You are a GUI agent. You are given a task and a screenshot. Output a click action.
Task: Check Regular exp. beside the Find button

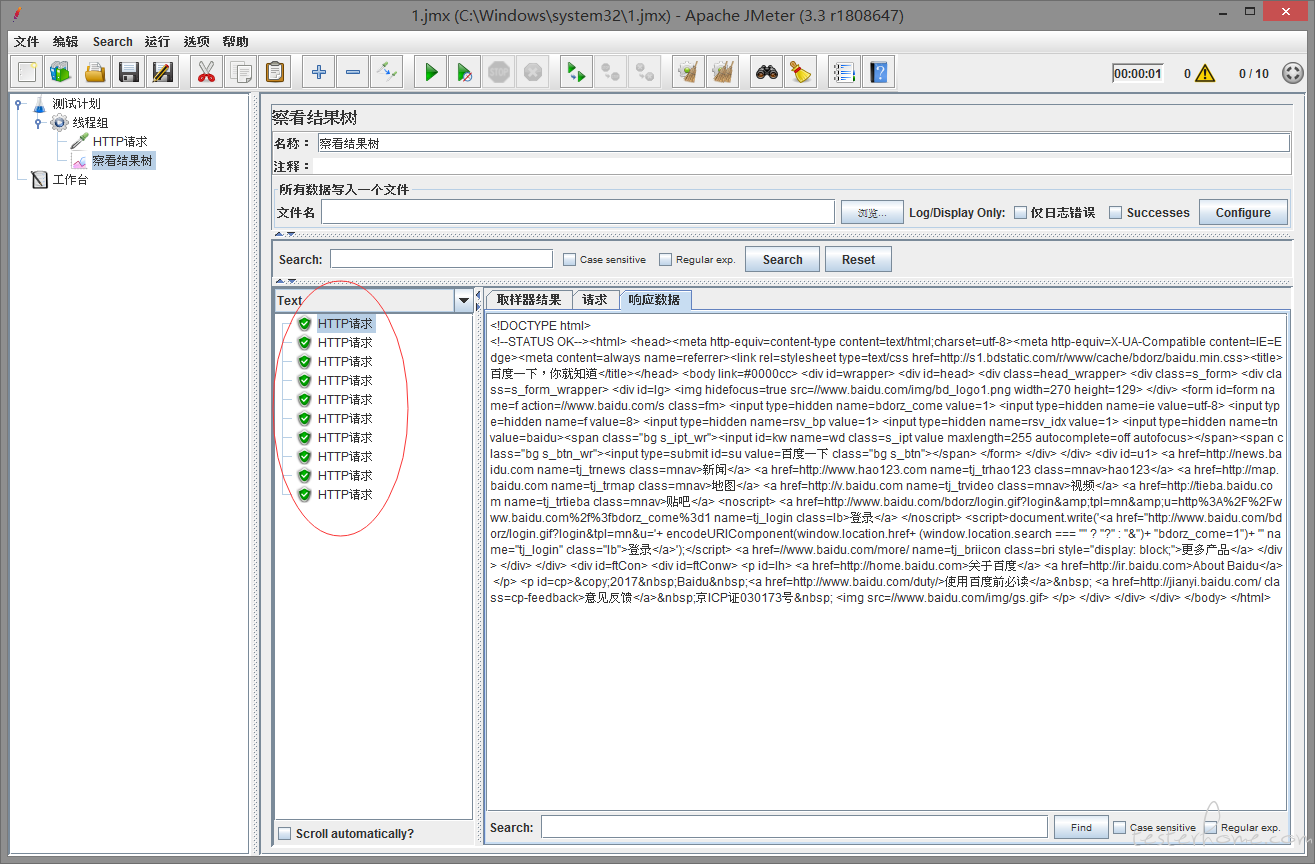pyautogui.click(x=1211, y=827)
